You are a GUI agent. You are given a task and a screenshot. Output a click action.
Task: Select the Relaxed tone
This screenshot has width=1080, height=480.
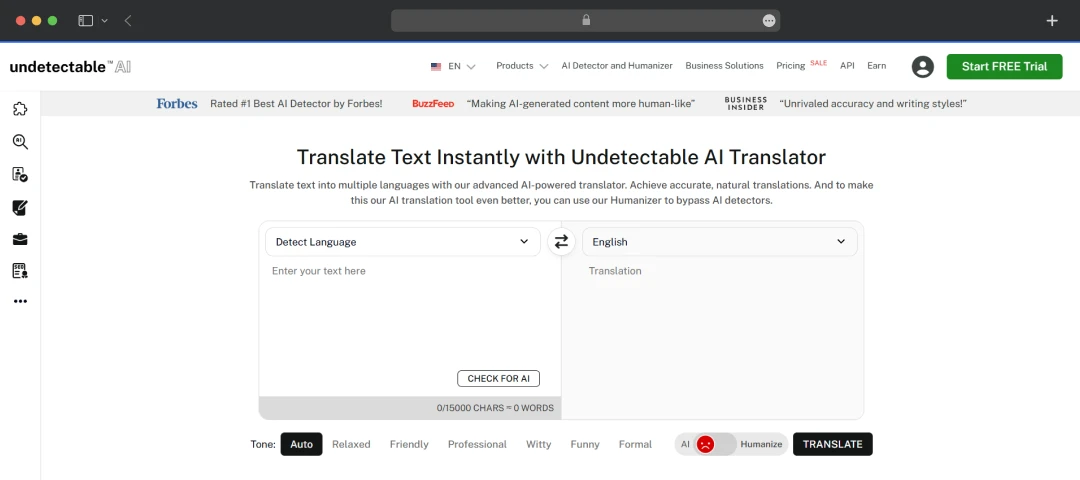(x=351, y=444)
